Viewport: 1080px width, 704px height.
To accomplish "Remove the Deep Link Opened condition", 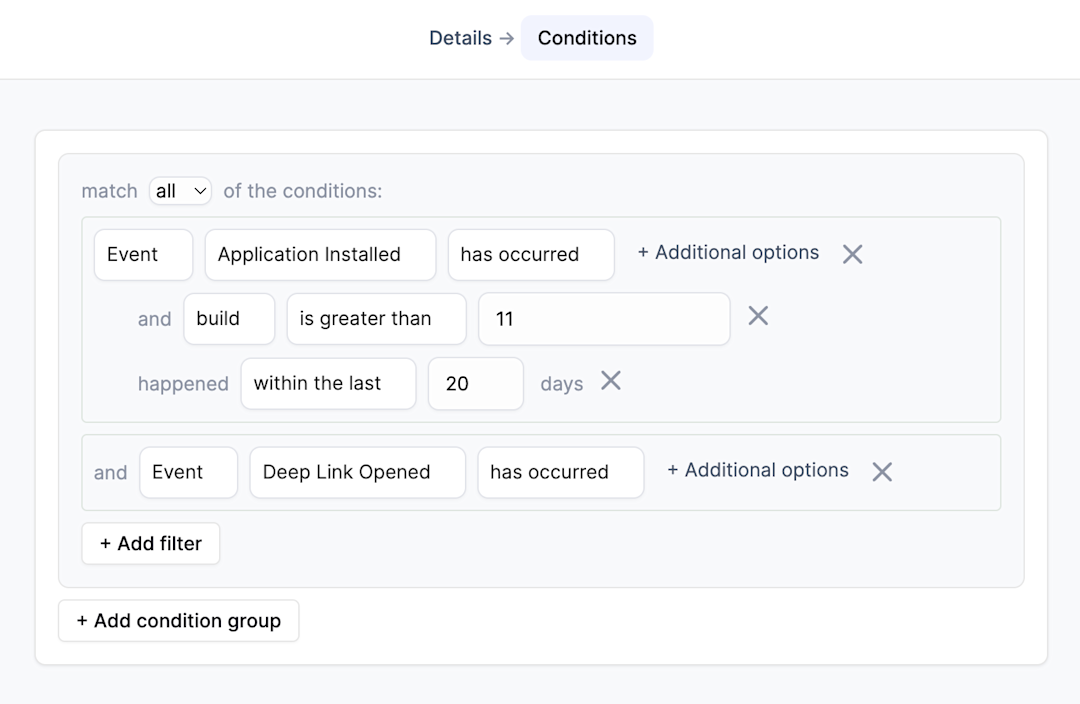I will pyautogui.click(x=881, y=472).
